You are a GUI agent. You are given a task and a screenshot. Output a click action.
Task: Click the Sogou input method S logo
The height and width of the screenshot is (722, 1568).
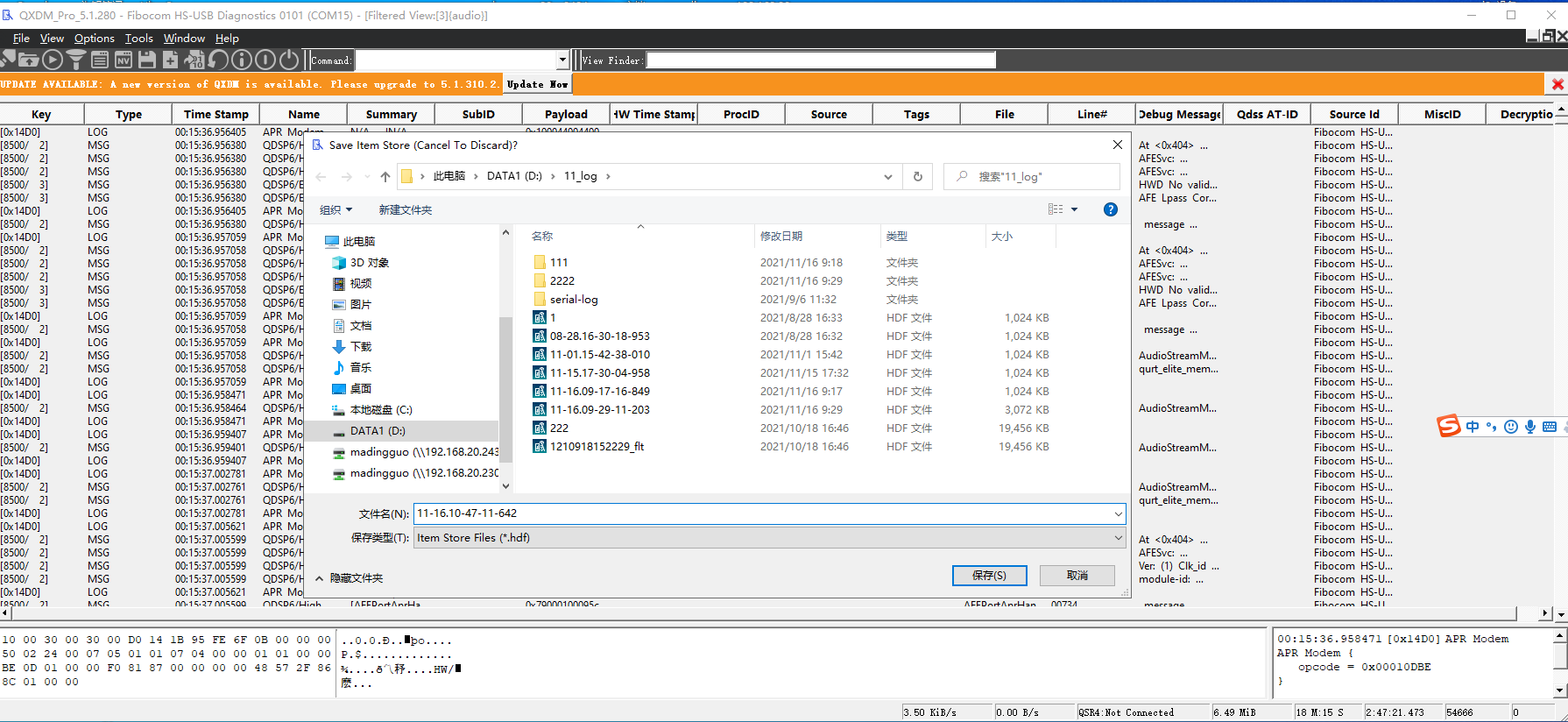(x=1449, y=426)
